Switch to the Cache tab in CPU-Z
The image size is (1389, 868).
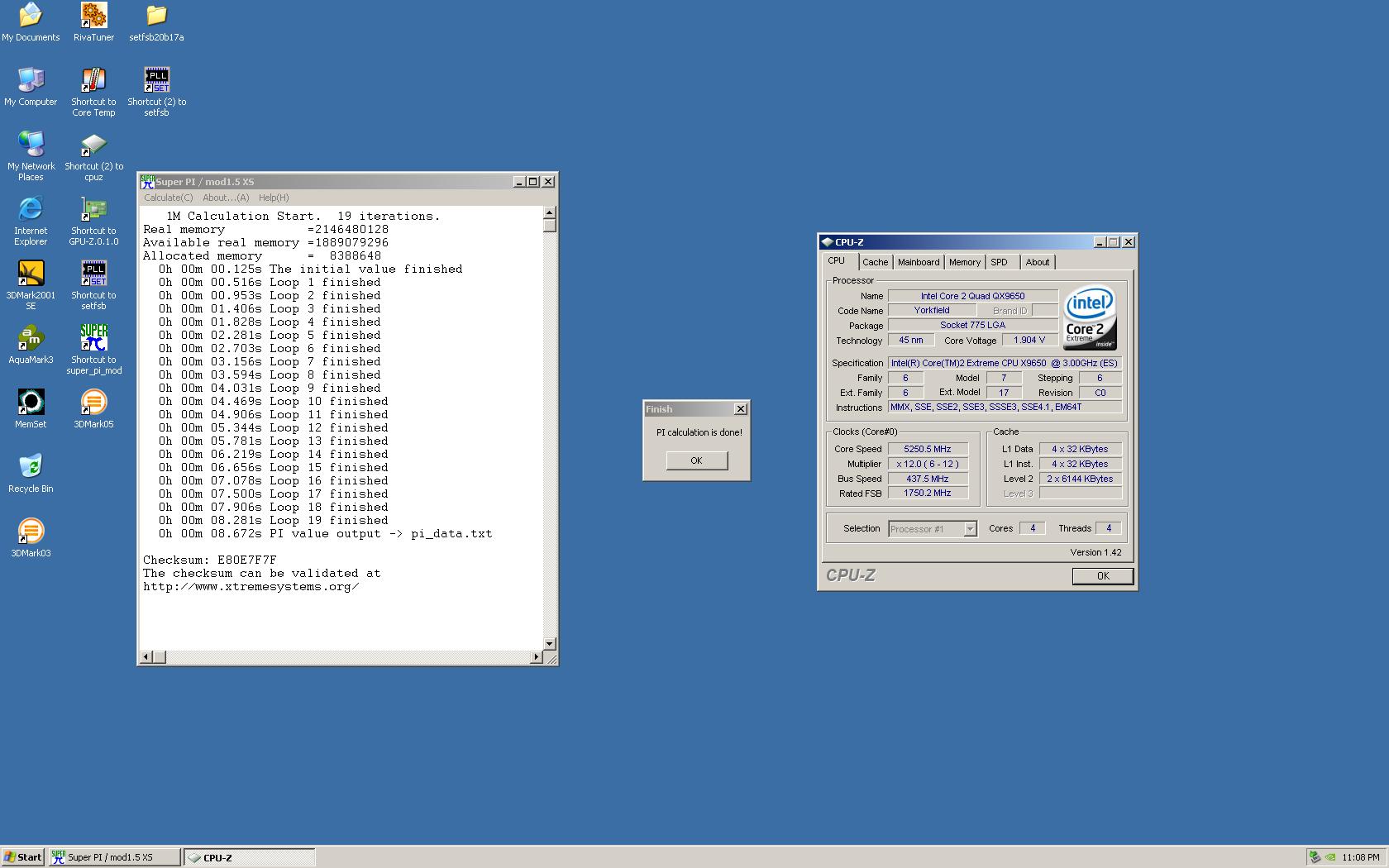pos(875,262)
